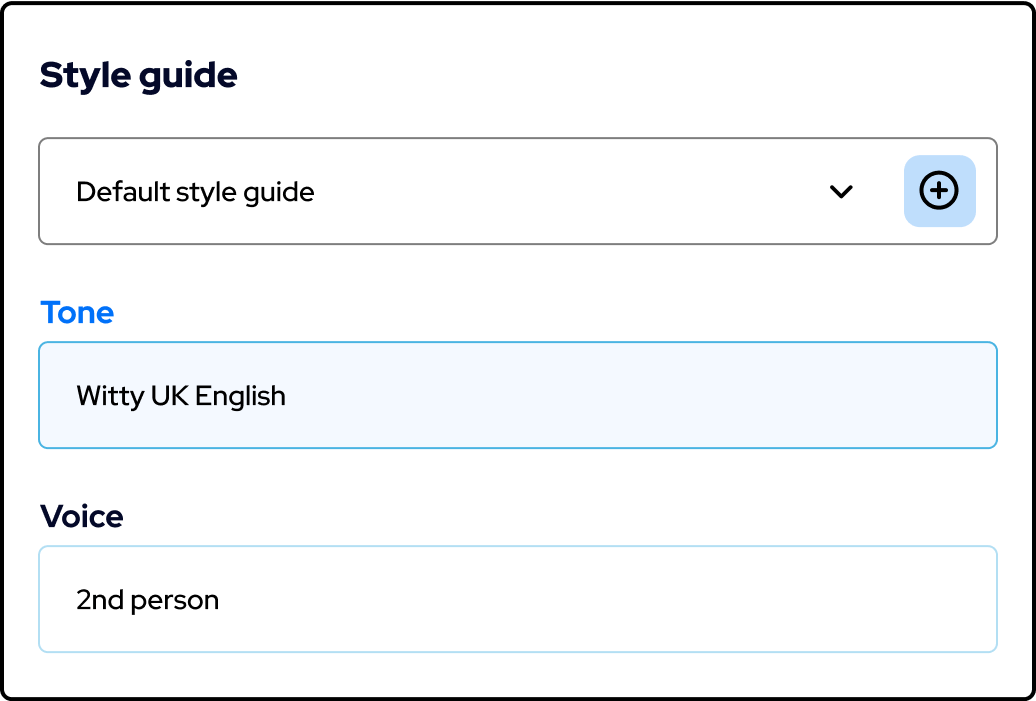The image size is (1036, 701).
Task: Select the 'Default style guide' text in combo box
Action: coord(196,192)
